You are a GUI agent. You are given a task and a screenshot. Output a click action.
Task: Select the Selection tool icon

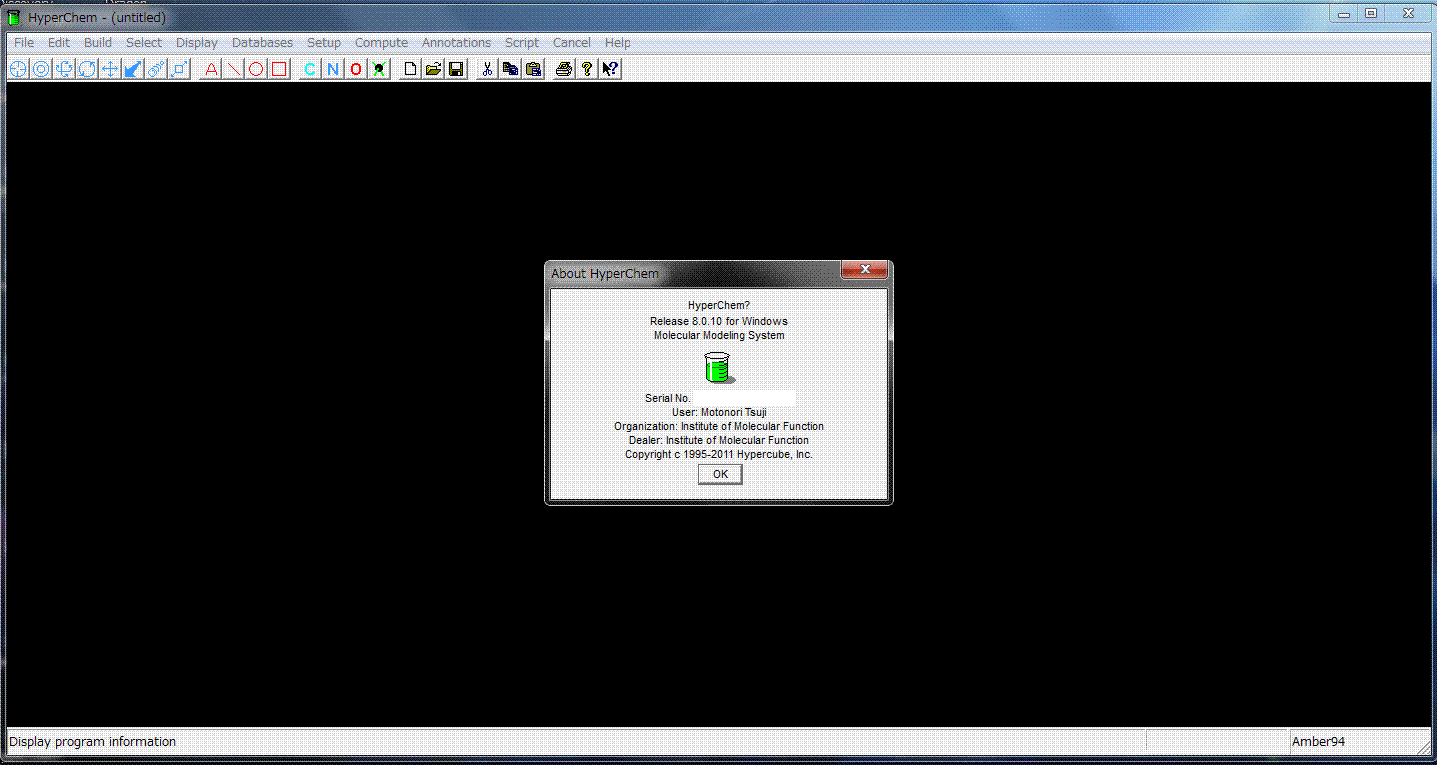click(41, 69)
